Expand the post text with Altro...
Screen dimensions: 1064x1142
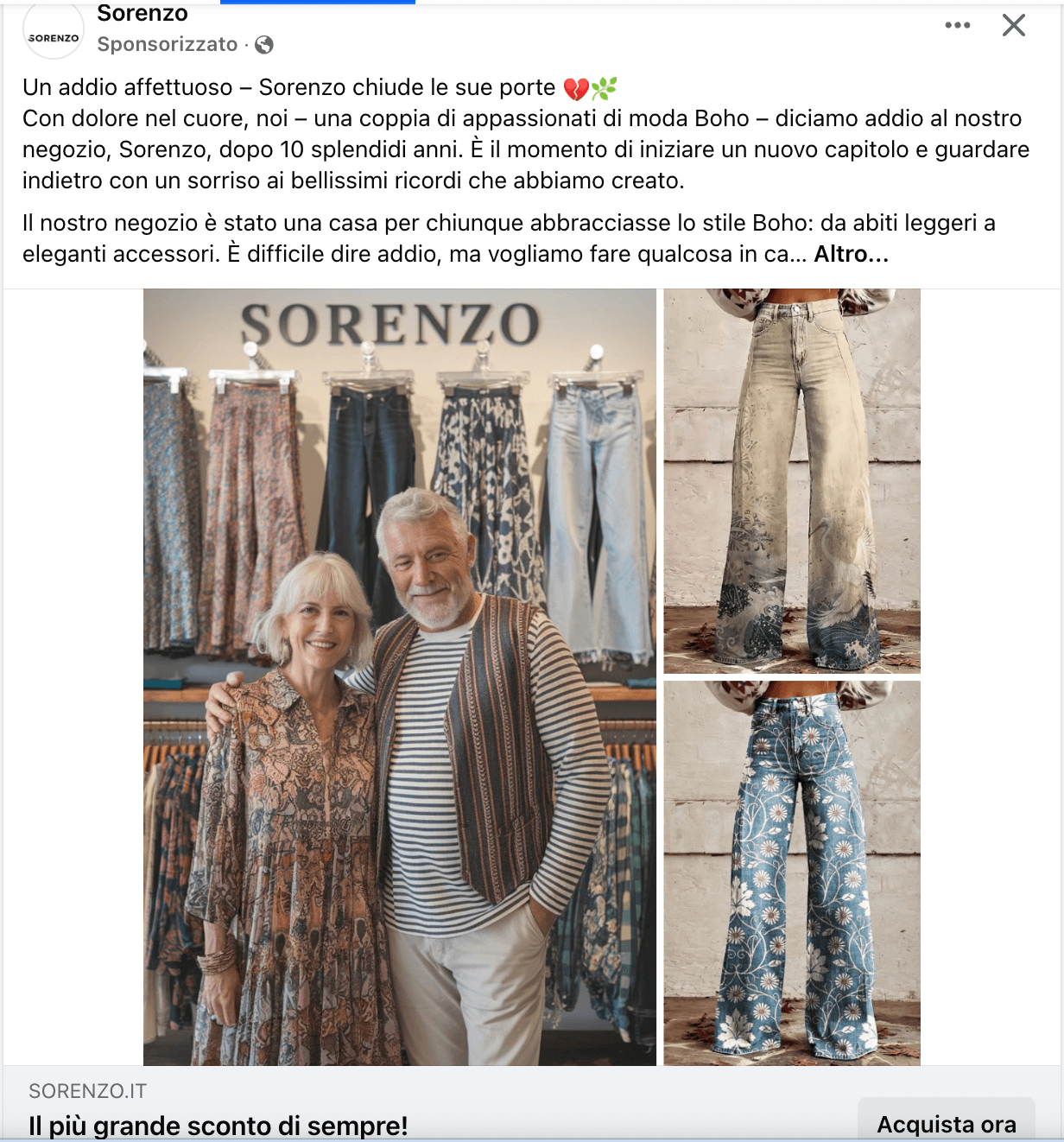tap(851, 254)
